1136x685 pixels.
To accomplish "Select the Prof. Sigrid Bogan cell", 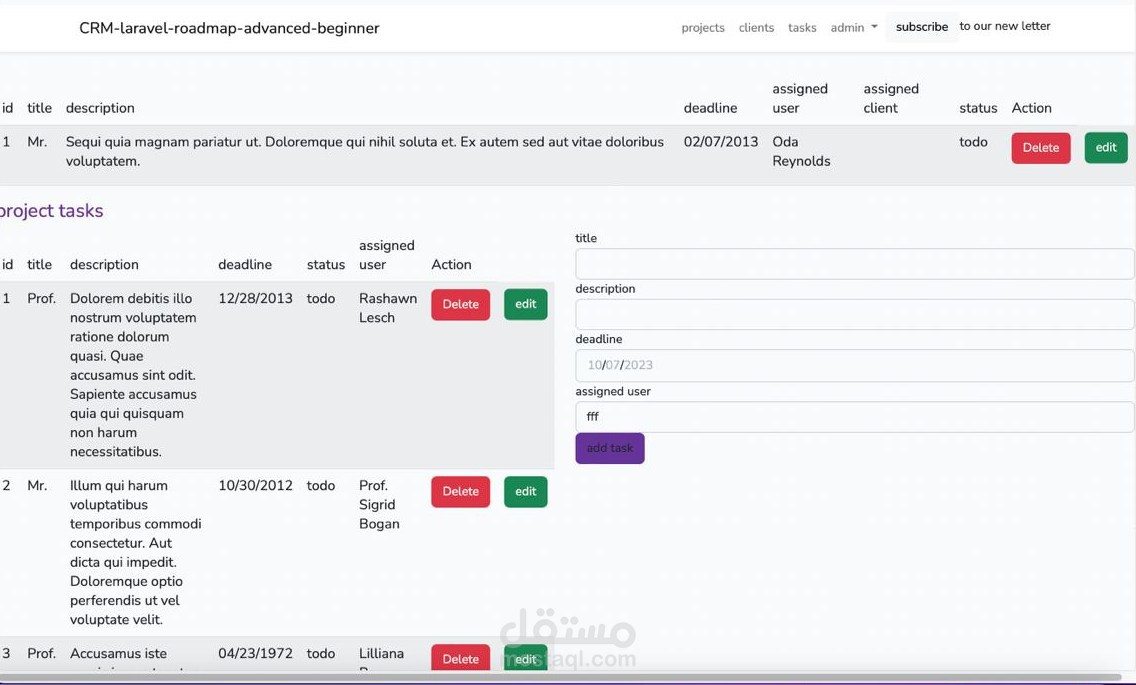I will point(379,505).
